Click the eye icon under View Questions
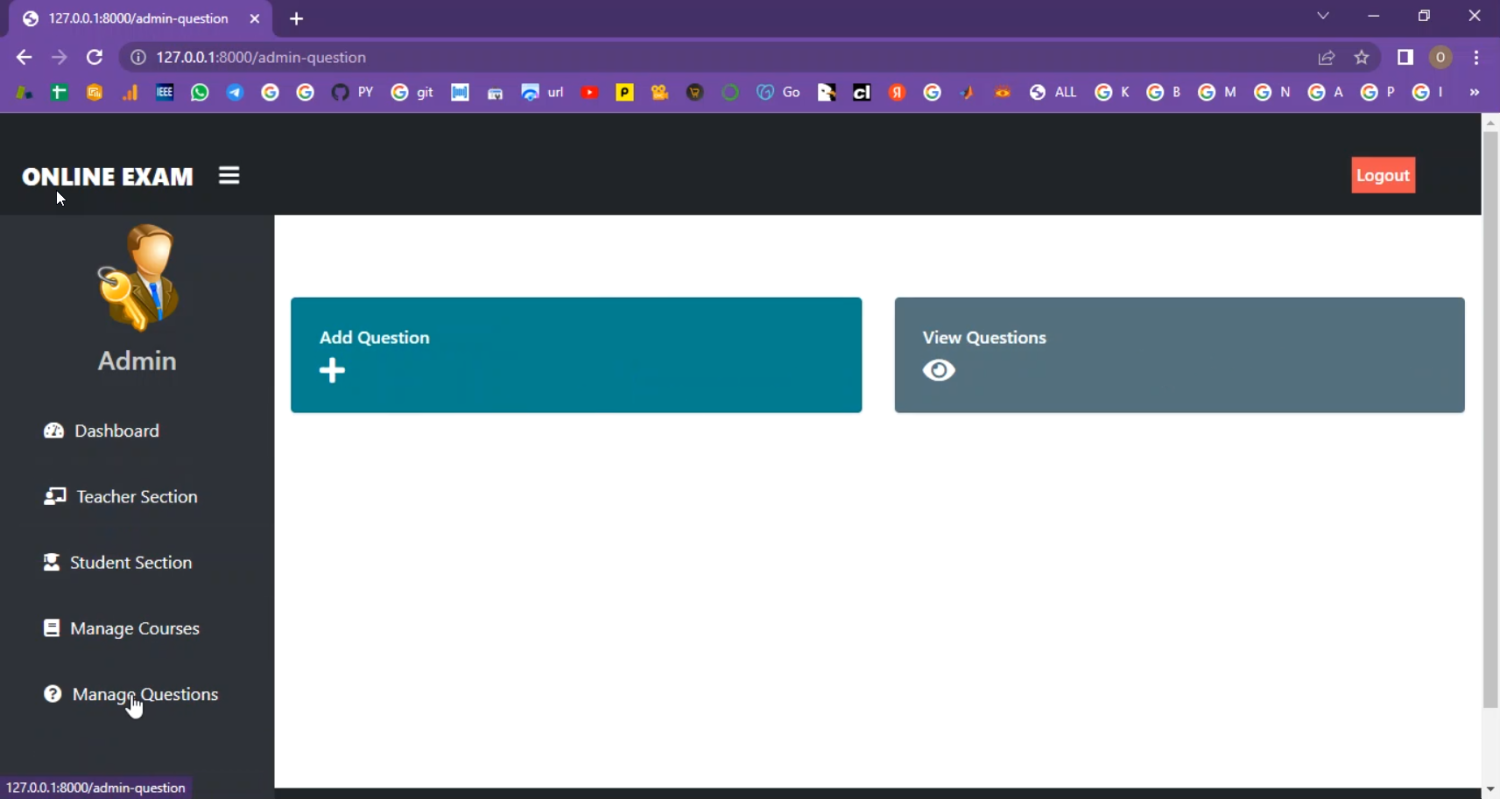Viewport: 1500px width, 799px height. pyautogui.click(x=939, y=371)
